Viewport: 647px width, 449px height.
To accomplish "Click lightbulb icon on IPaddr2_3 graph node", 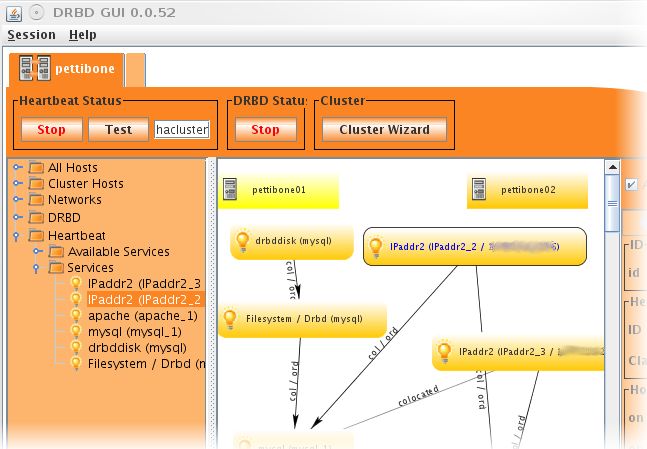I will pyautogui.click(x=444, y=352).
